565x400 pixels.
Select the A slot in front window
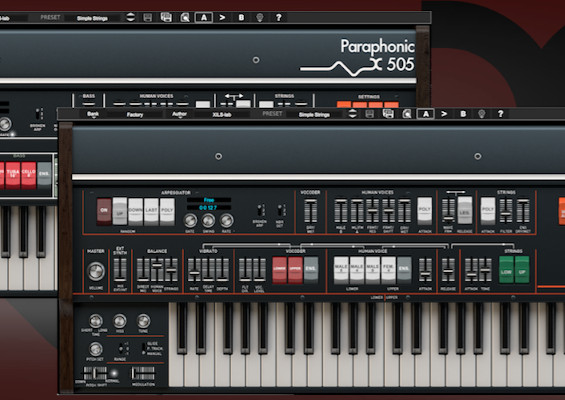[426, 114]
